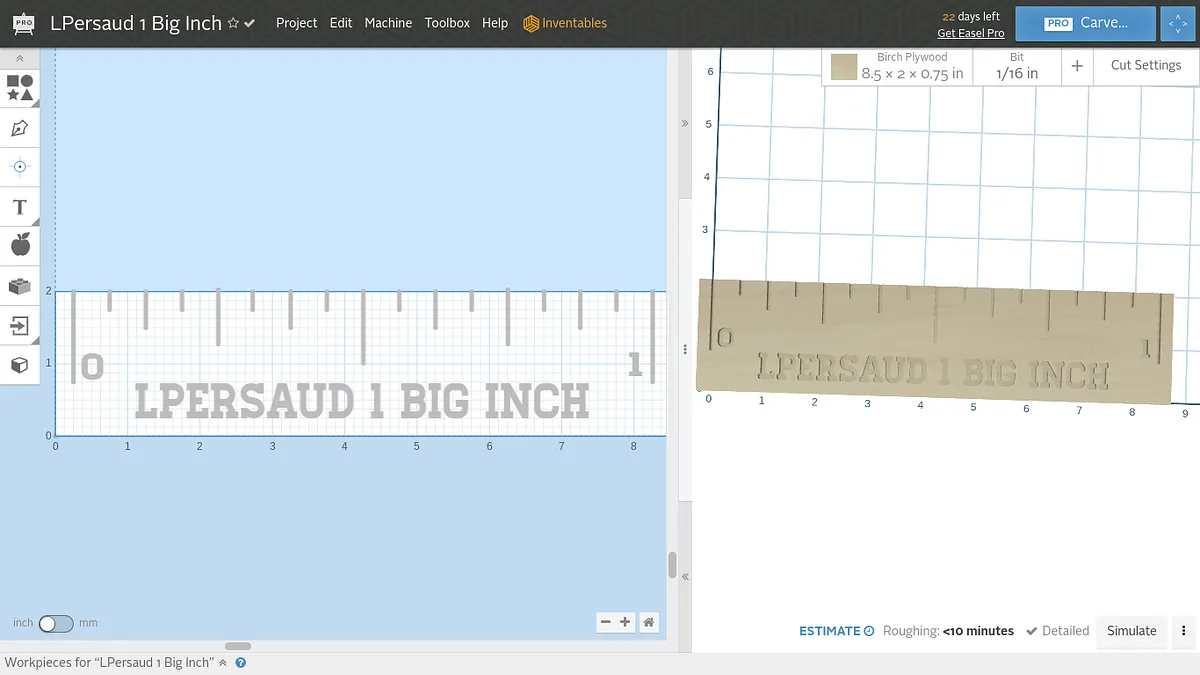The width and height of the screenshot is (1200, 675).
Task: Select the Pen drawing tool
Action: click(x=19, y=128)
